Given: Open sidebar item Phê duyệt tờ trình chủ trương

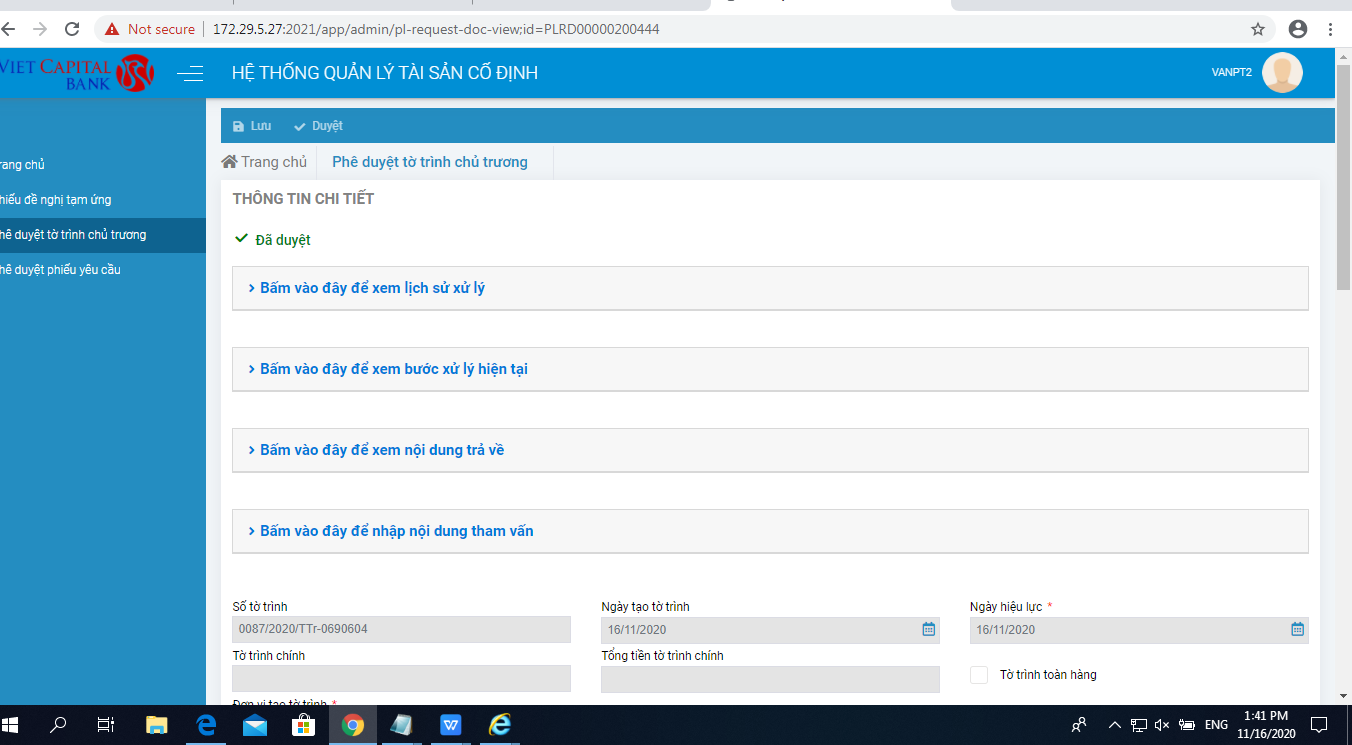Looking at the screenshot, I should click(x=103, y=235).
